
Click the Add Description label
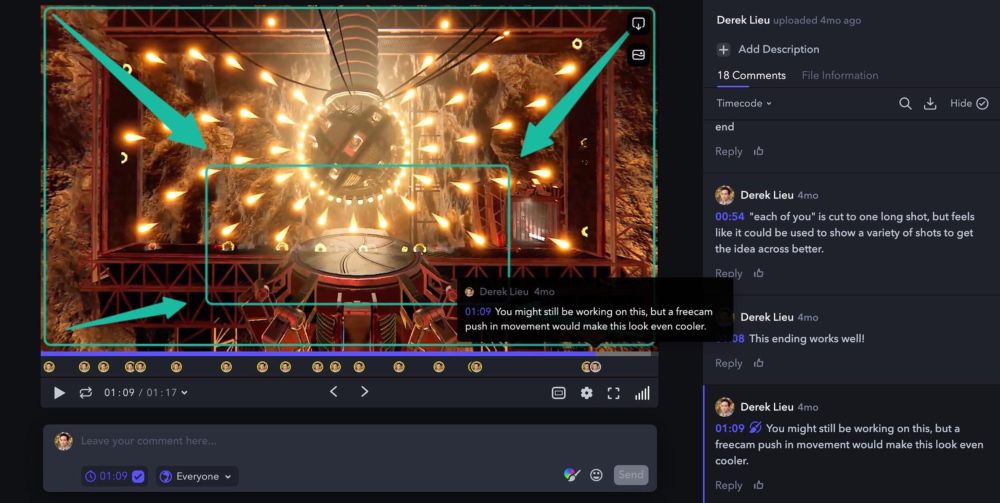pos(779,49)
